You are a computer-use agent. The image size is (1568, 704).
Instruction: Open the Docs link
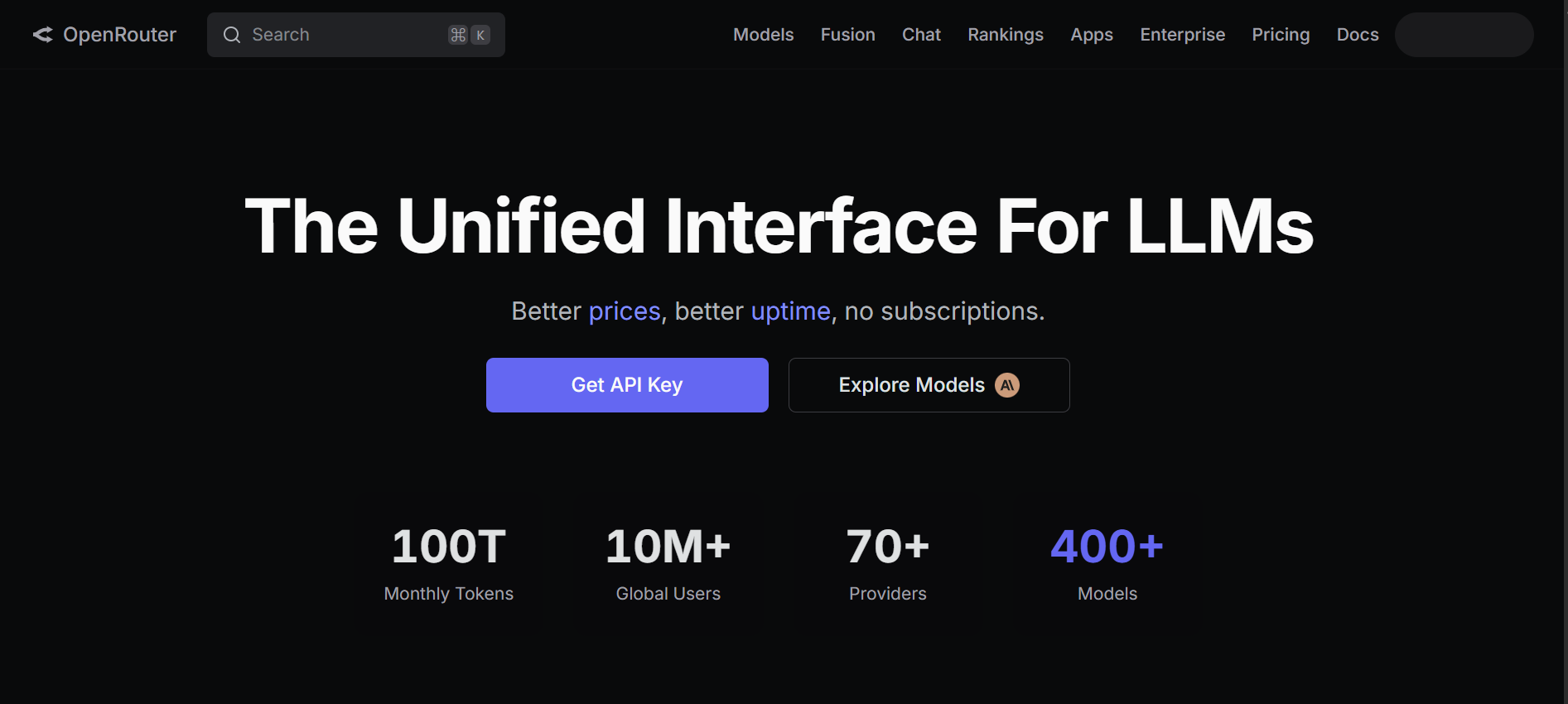[1358, 35]
